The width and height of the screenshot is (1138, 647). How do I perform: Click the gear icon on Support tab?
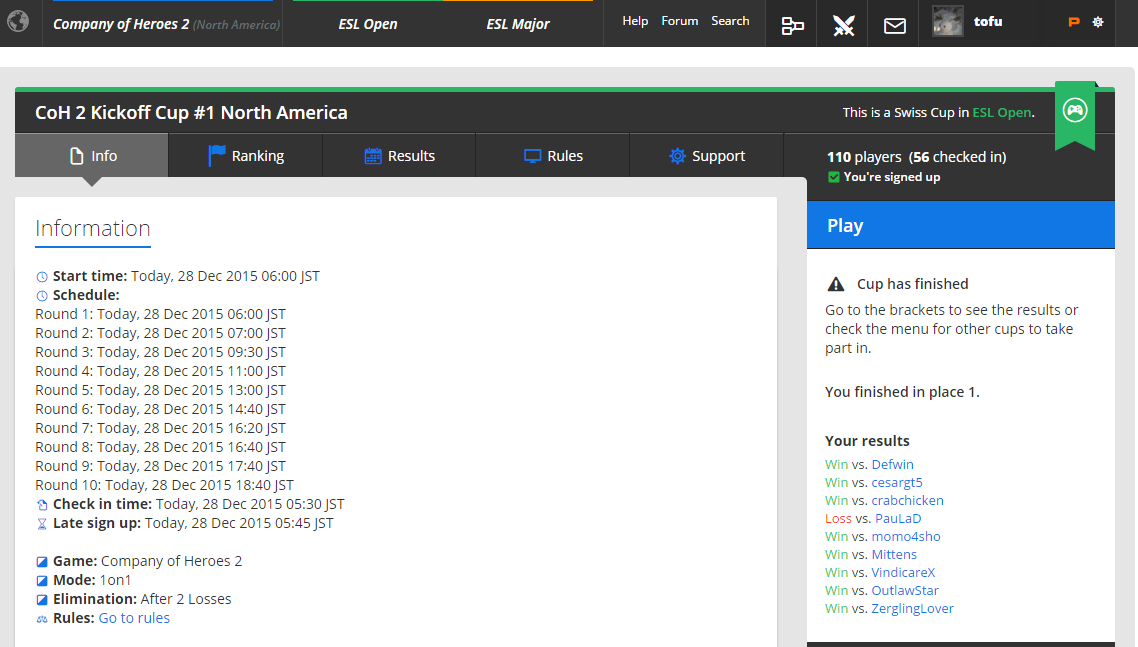click(677, 156)
